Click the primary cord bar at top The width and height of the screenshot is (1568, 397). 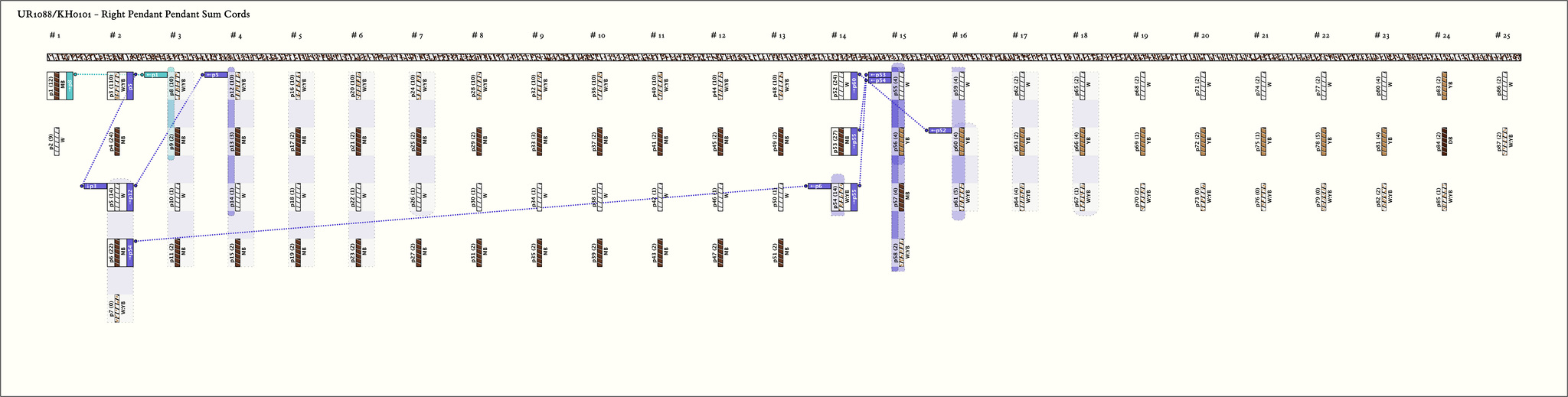(783, 57)
